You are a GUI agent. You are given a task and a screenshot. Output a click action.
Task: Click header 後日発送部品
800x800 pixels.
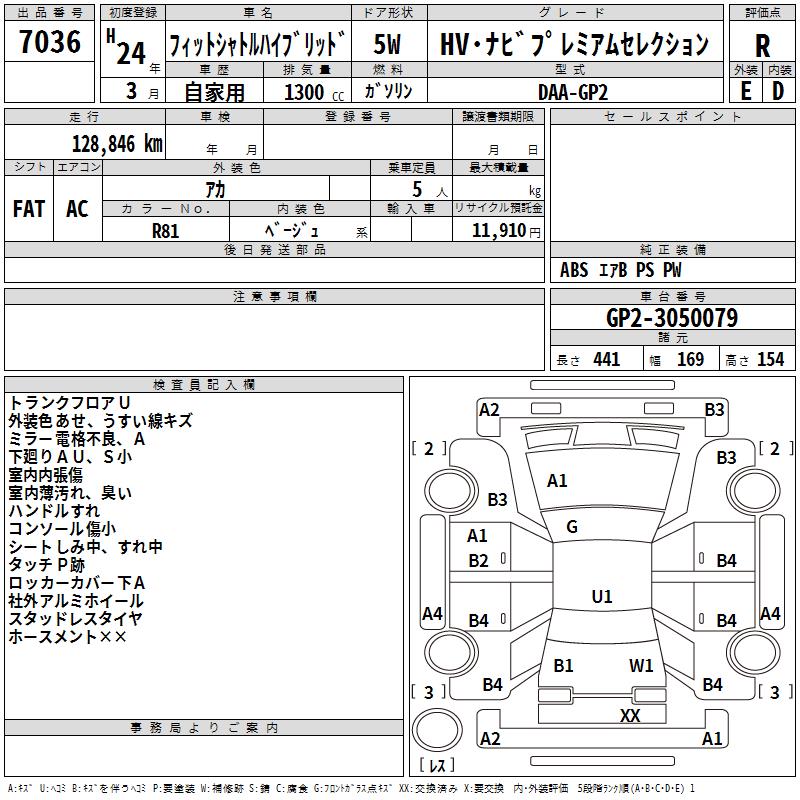pyautogui.click(x=275, y=249)
